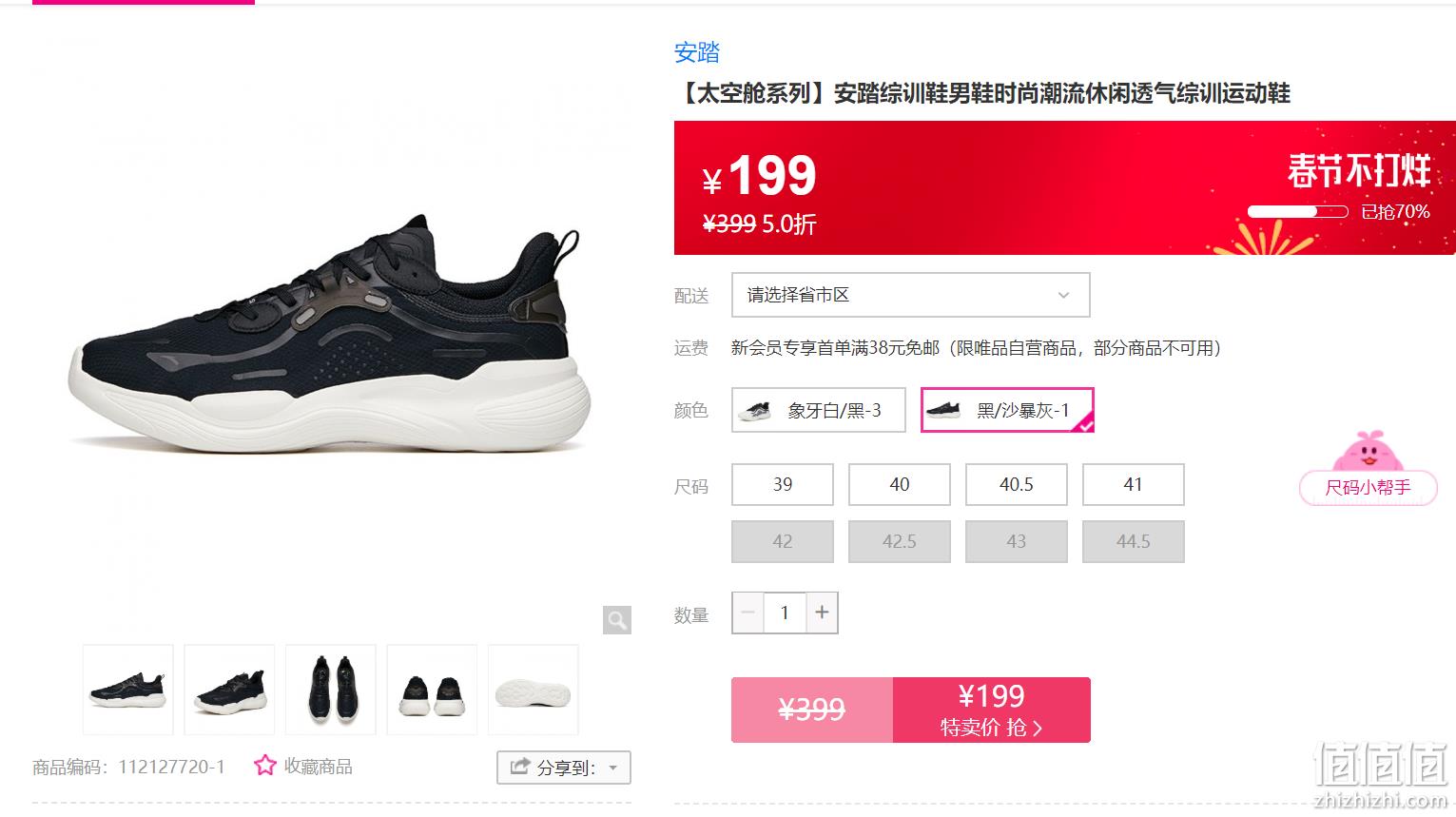Increase quantity with the plus button
This screenshot has height=817, width=1456.
click(822, 613)
